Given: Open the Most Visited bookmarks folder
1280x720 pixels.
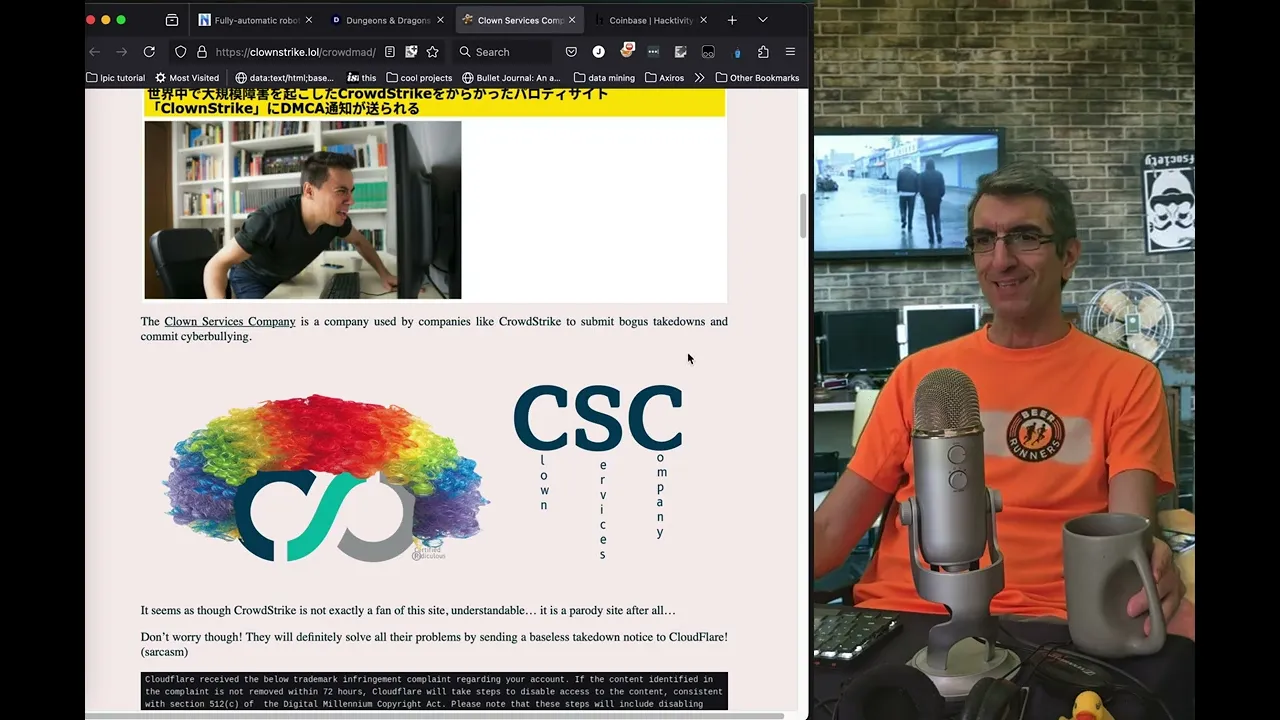Looking at the screenshot, I should pos(187,77).
